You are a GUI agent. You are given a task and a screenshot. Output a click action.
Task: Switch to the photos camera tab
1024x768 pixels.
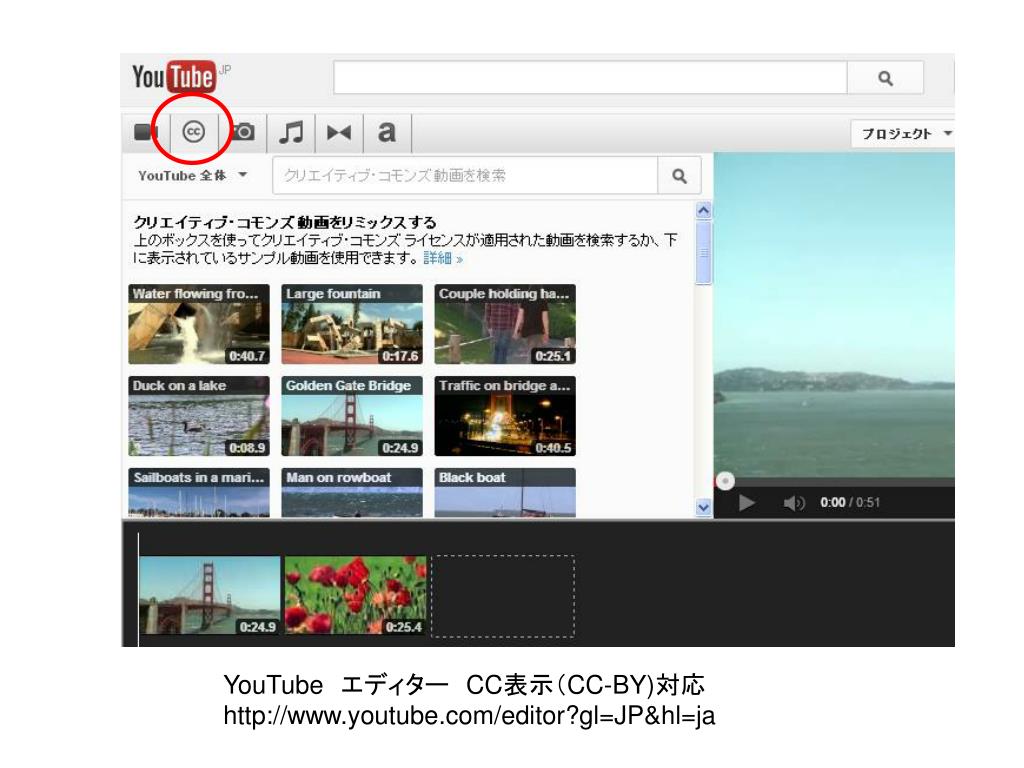[243, 132]
